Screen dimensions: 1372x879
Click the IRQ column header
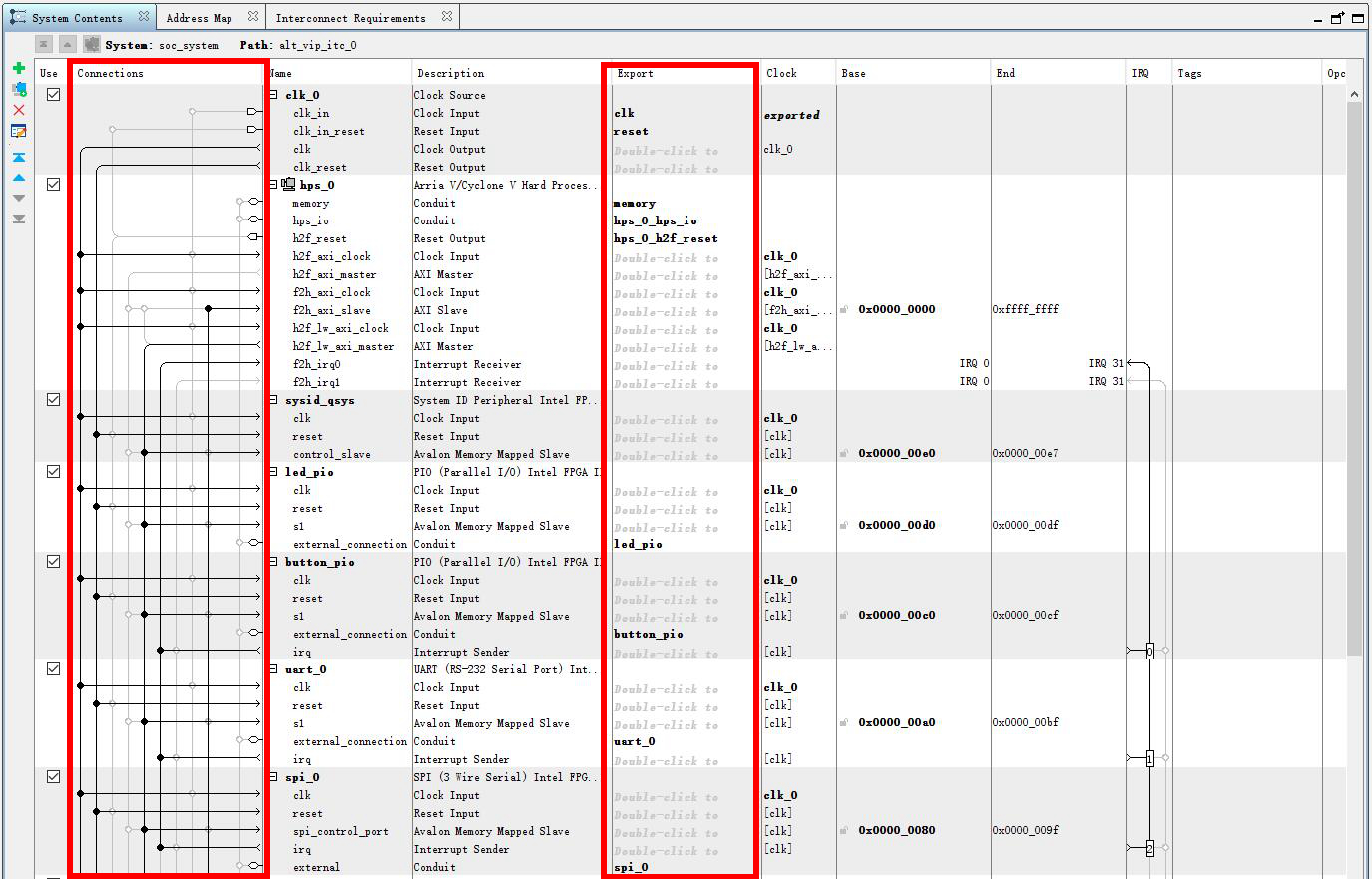[1148, 73]
